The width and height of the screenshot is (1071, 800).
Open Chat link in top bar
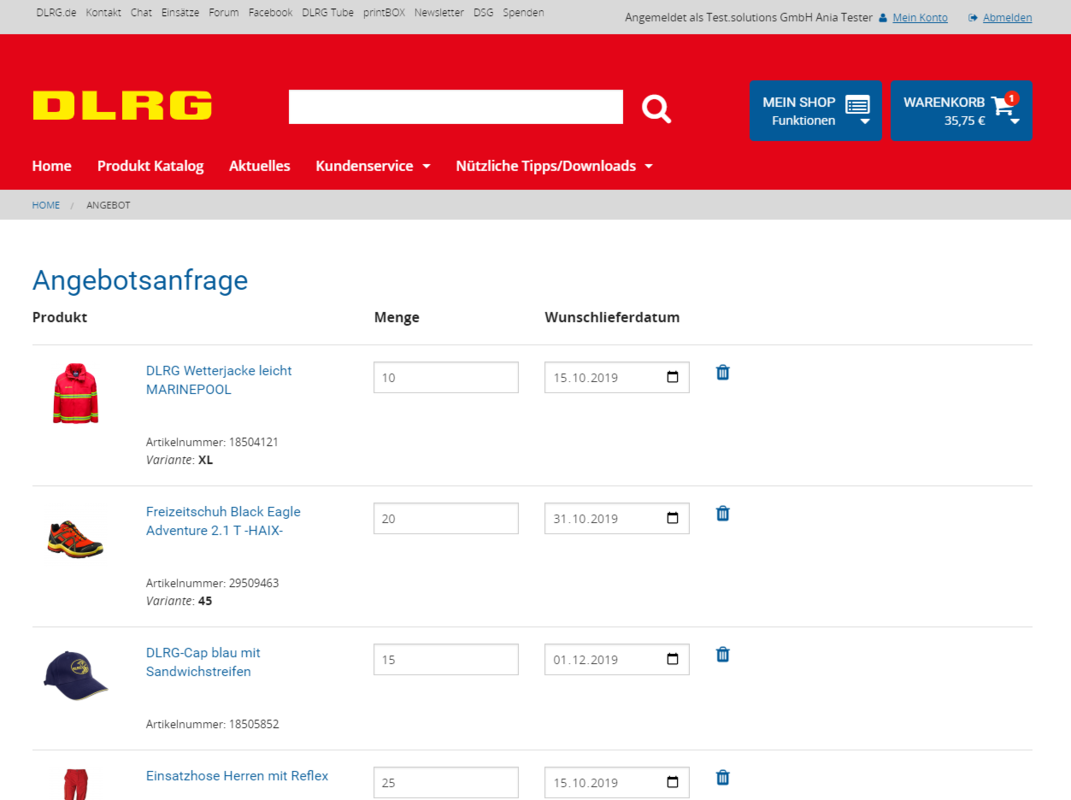[141, 12]
